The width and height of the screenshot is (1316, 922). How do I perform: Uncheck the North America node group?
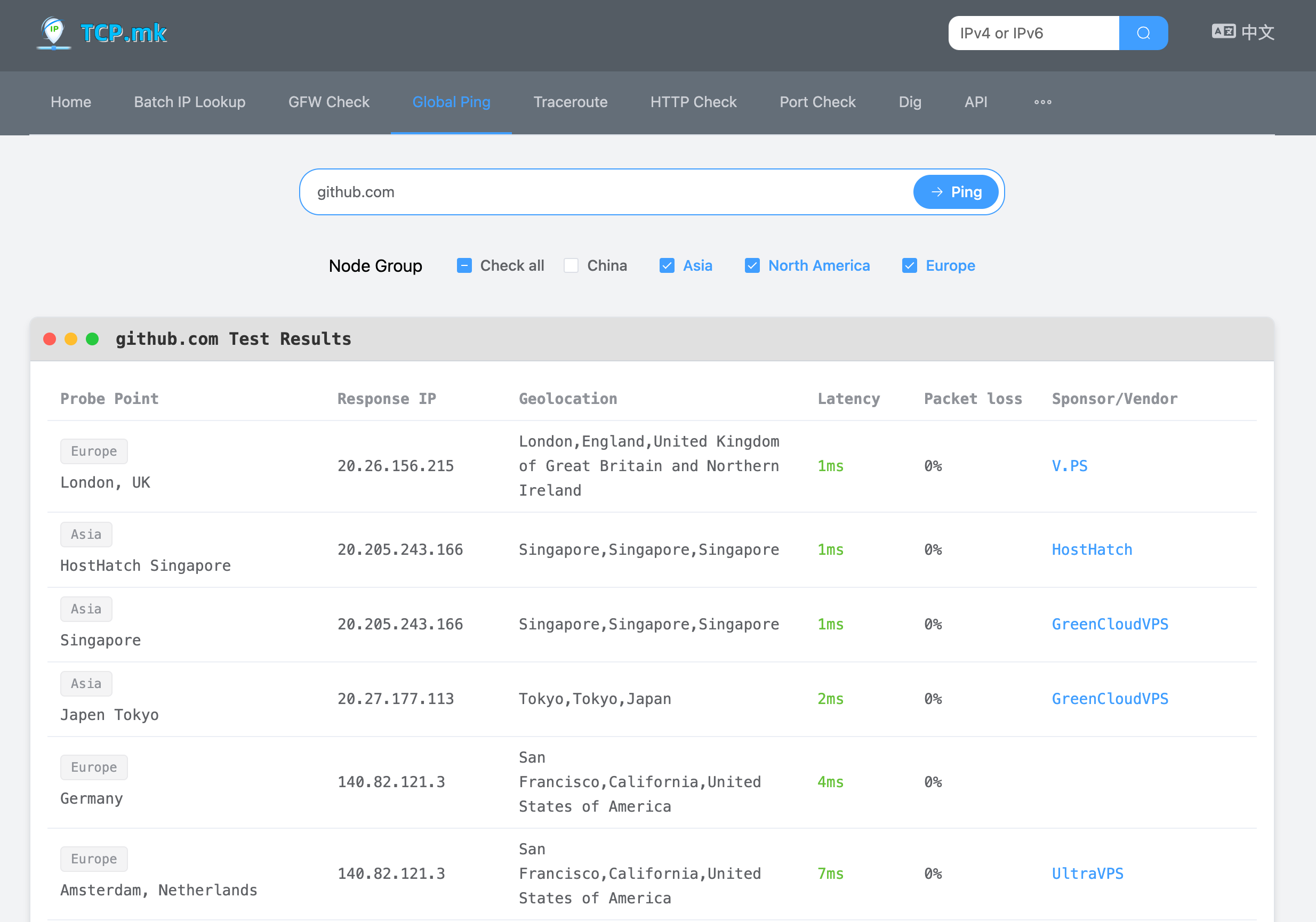752,265
